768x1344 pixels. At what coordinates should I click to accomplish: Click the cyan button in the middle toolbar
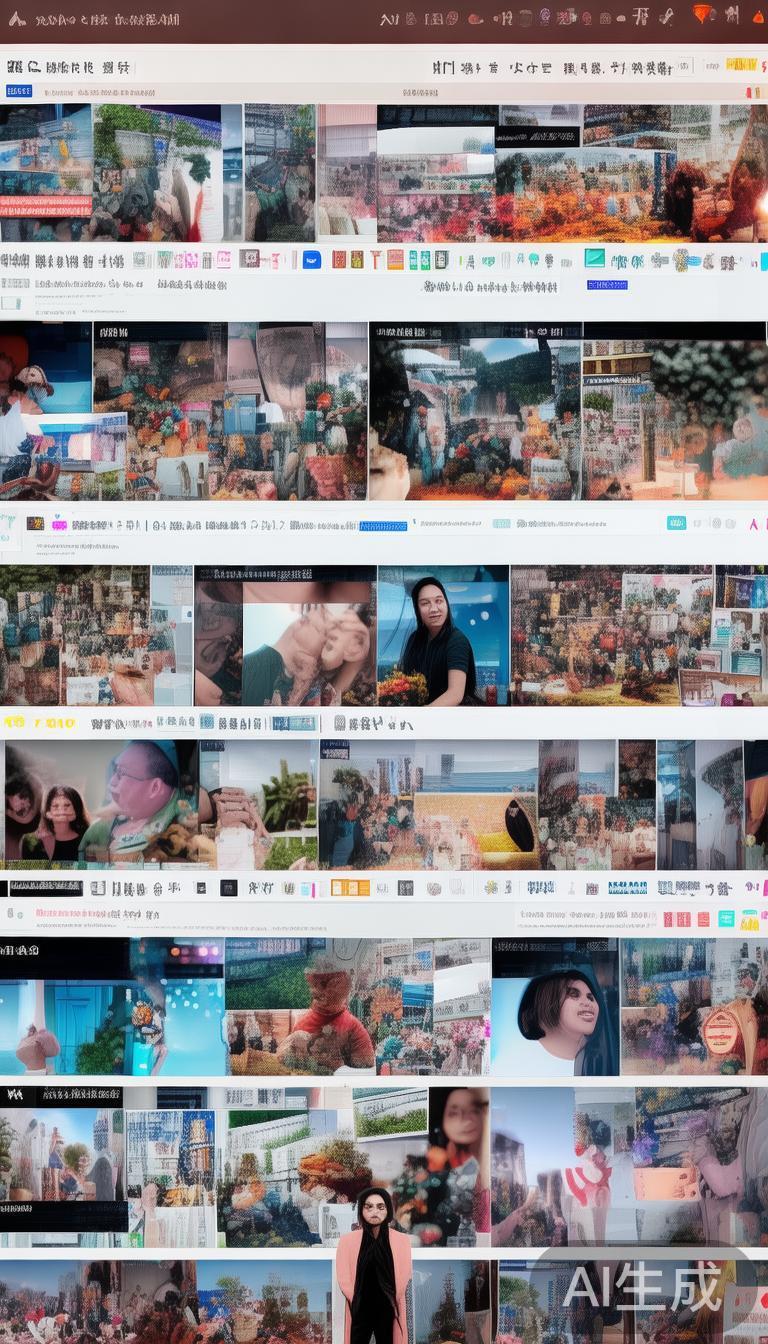click(x=676, y=523)
